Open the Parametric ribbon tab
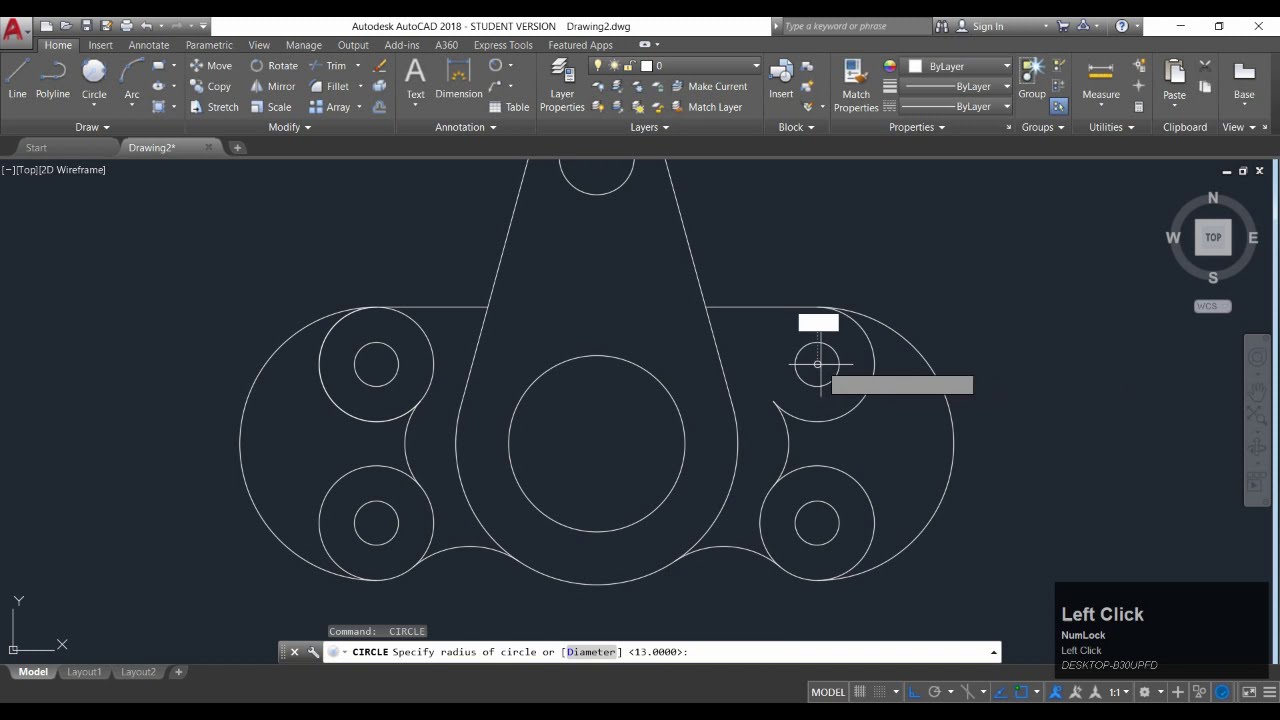1280x720 pixels. (x=209, y=45)
